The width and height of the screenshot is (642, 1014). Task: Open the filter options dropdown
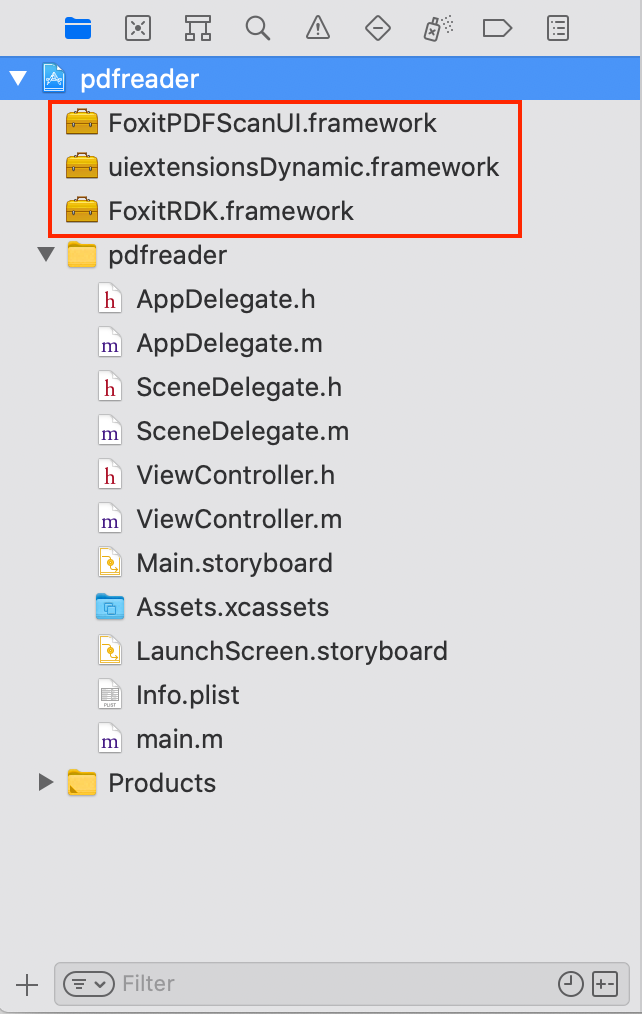pos(89,985)
